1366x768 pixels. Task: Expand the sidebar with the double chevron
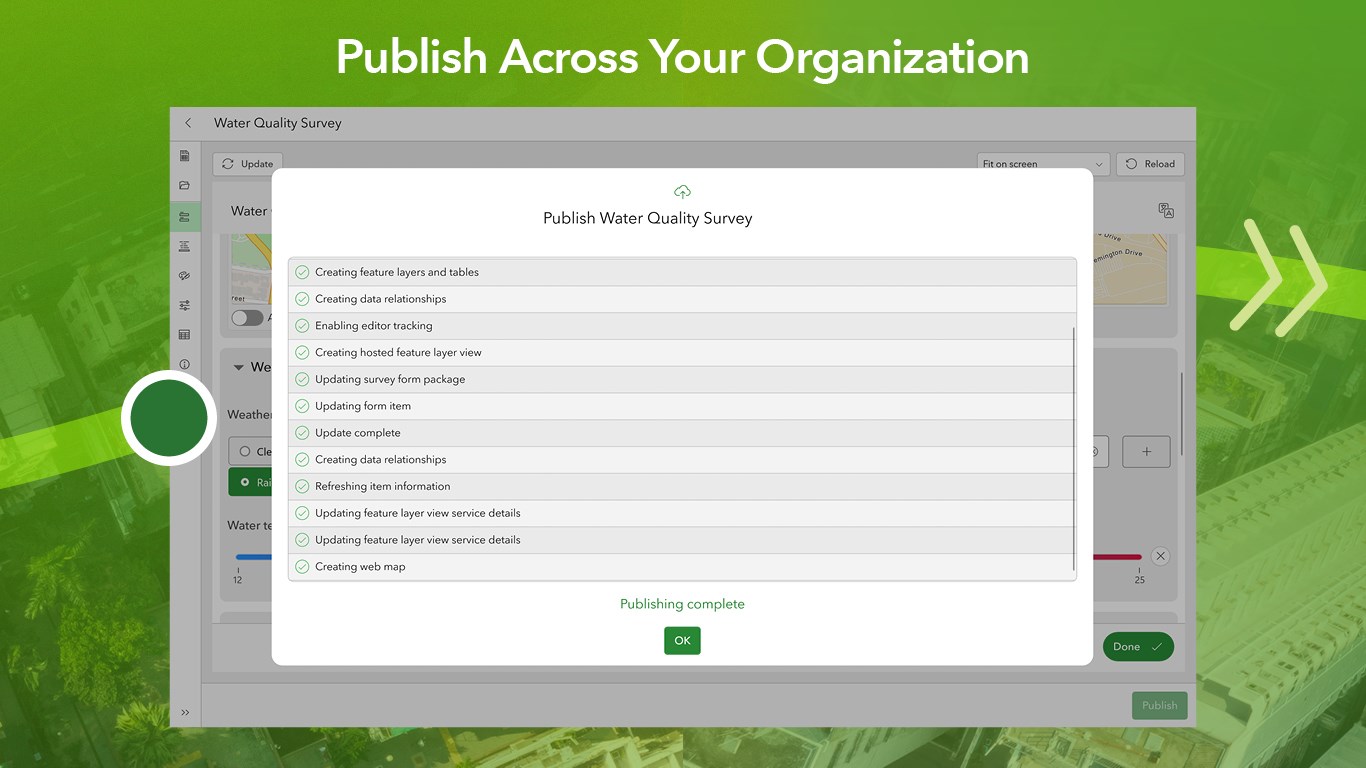click(185, 712)
